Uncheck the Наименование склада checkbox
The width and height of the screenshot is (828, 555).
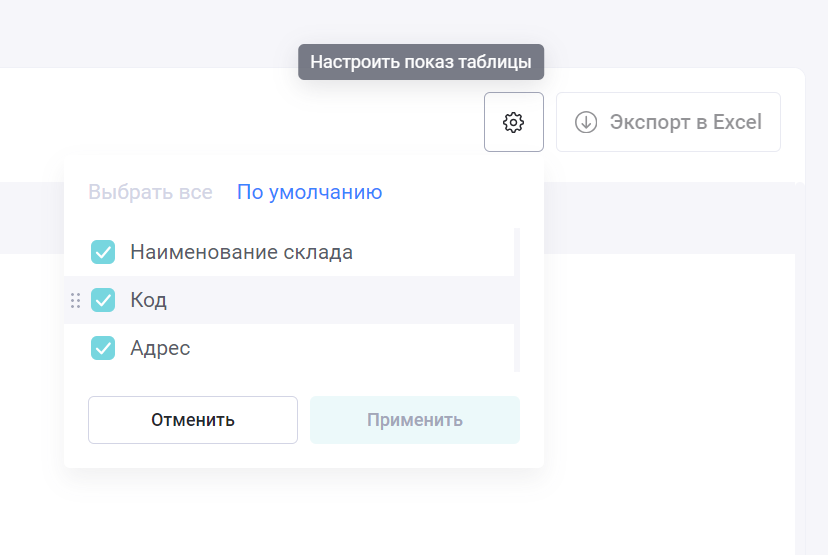tap(103, 252)
